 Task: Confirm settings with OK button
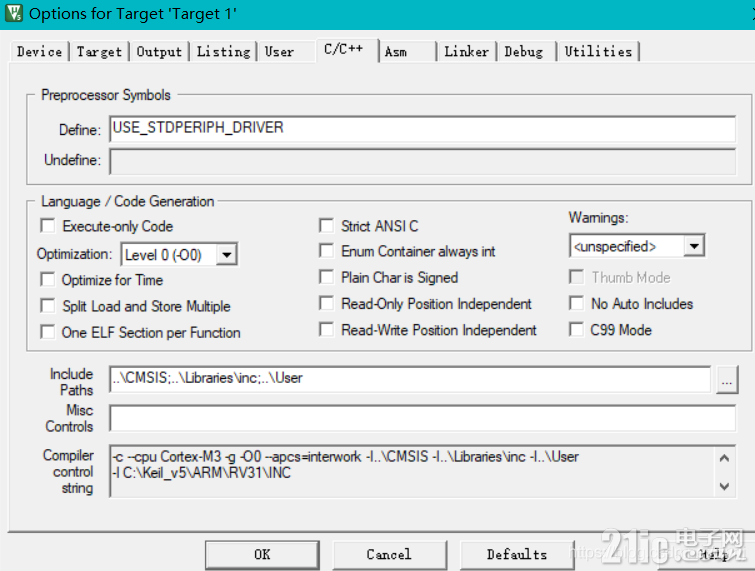pyautogui.click(x=262, y=555)
